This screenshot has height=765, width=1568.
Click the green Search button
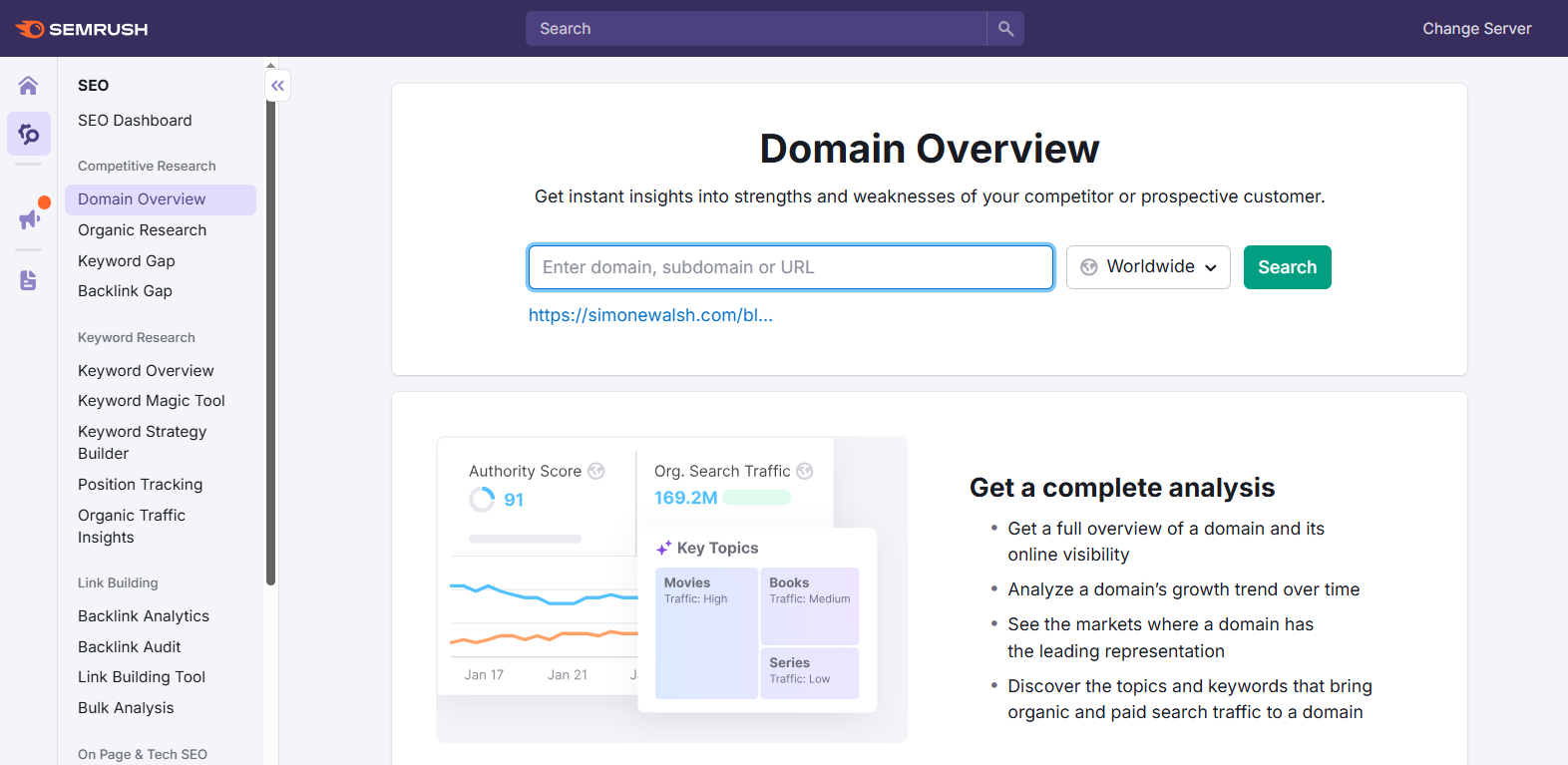pos(1287,267)
